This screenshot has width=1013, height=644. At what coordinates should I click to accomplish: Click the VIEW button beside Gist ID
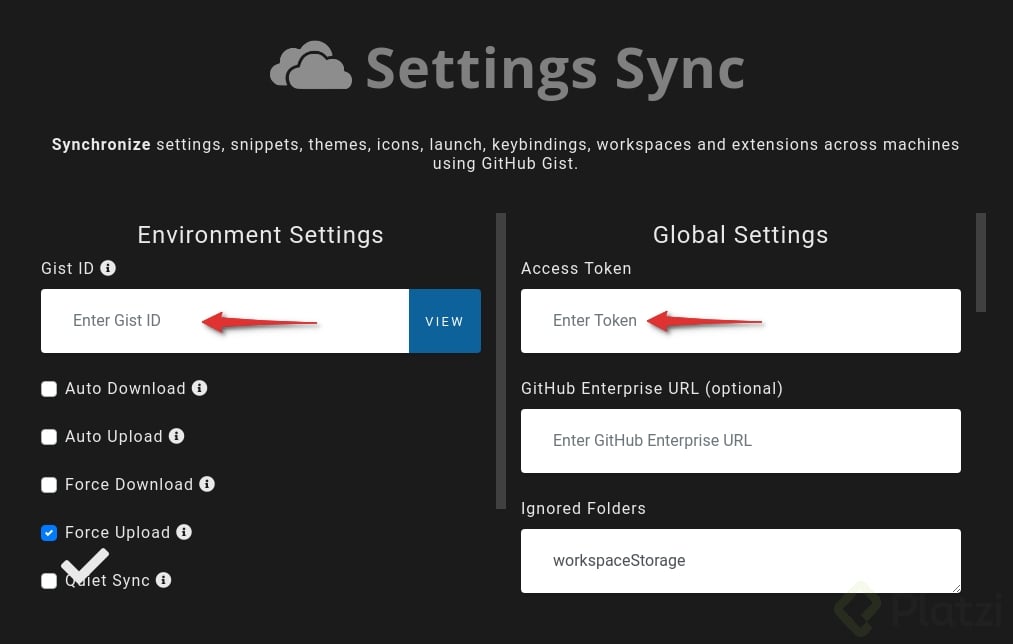coord(444,321)
